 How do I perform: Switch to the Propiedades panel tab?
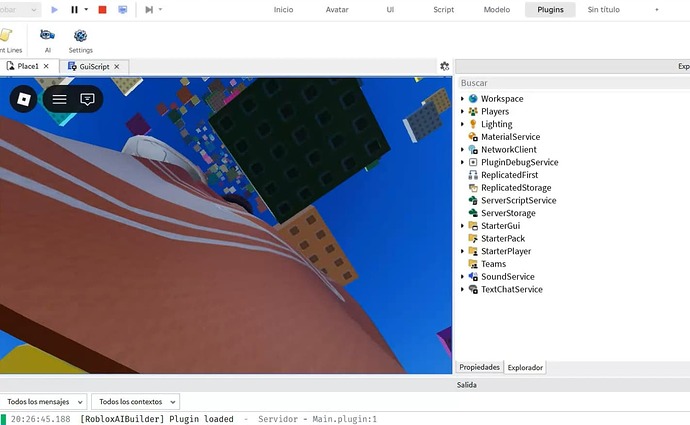[479, 367]
